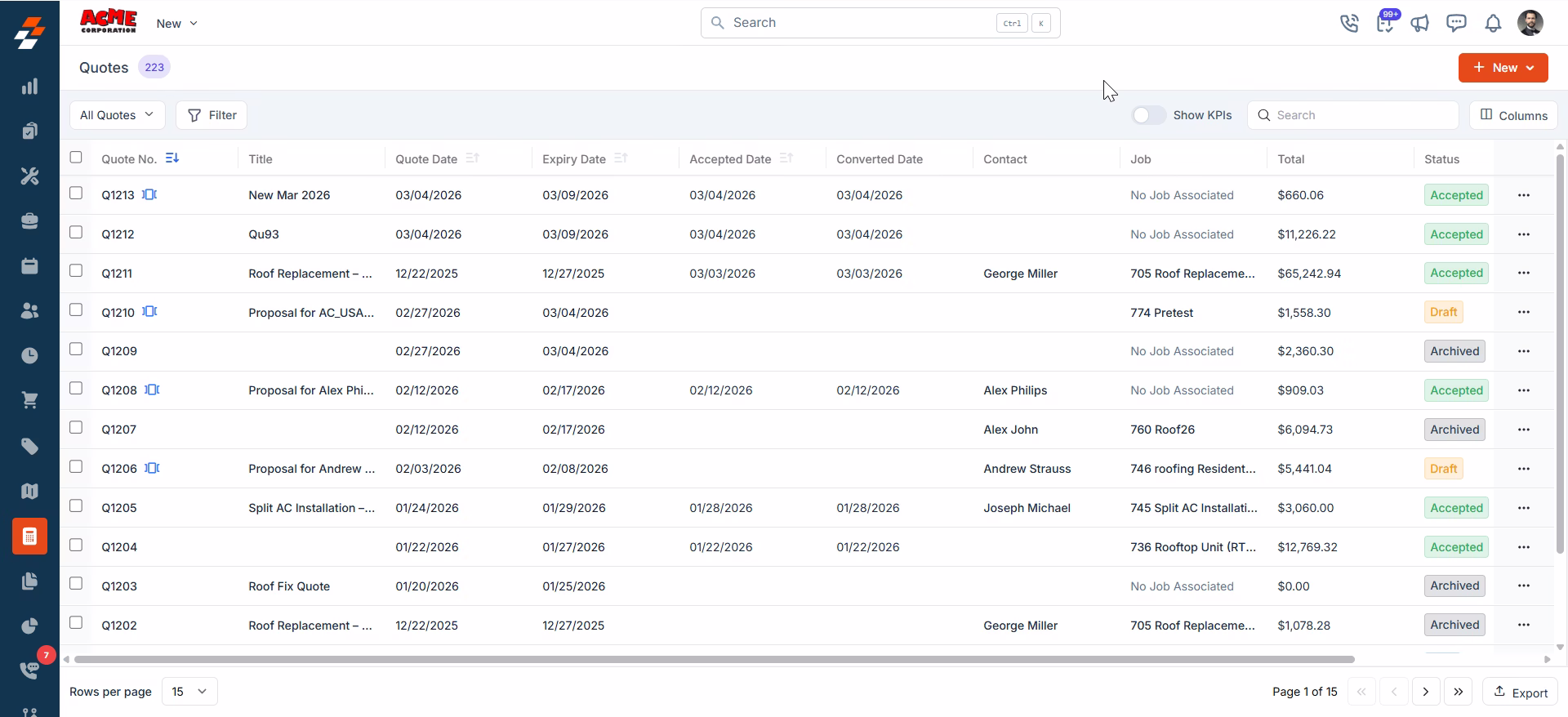
Task: Open the calendar sidebar icon
Action: (29, 266)
